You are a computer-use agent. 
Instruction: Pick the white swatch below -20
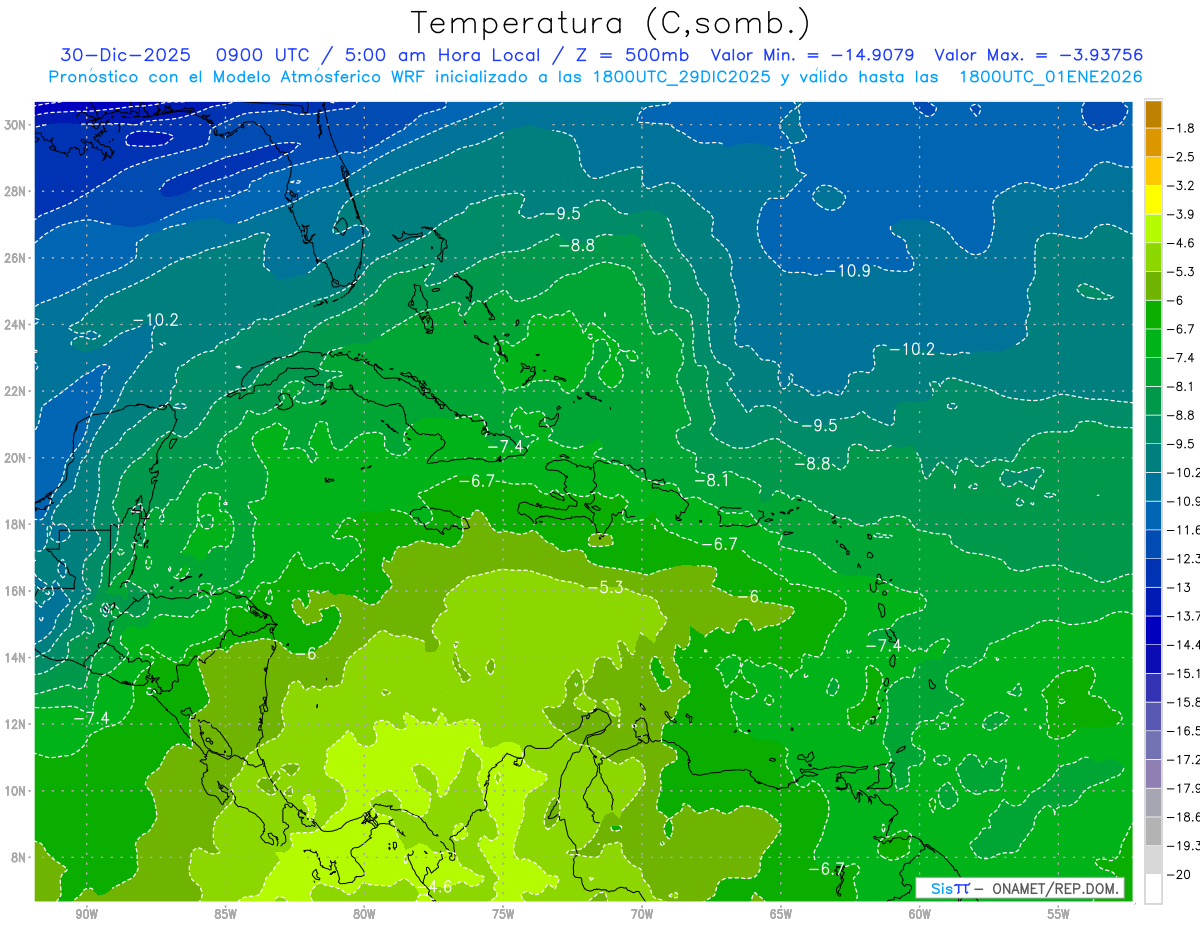1153,889
